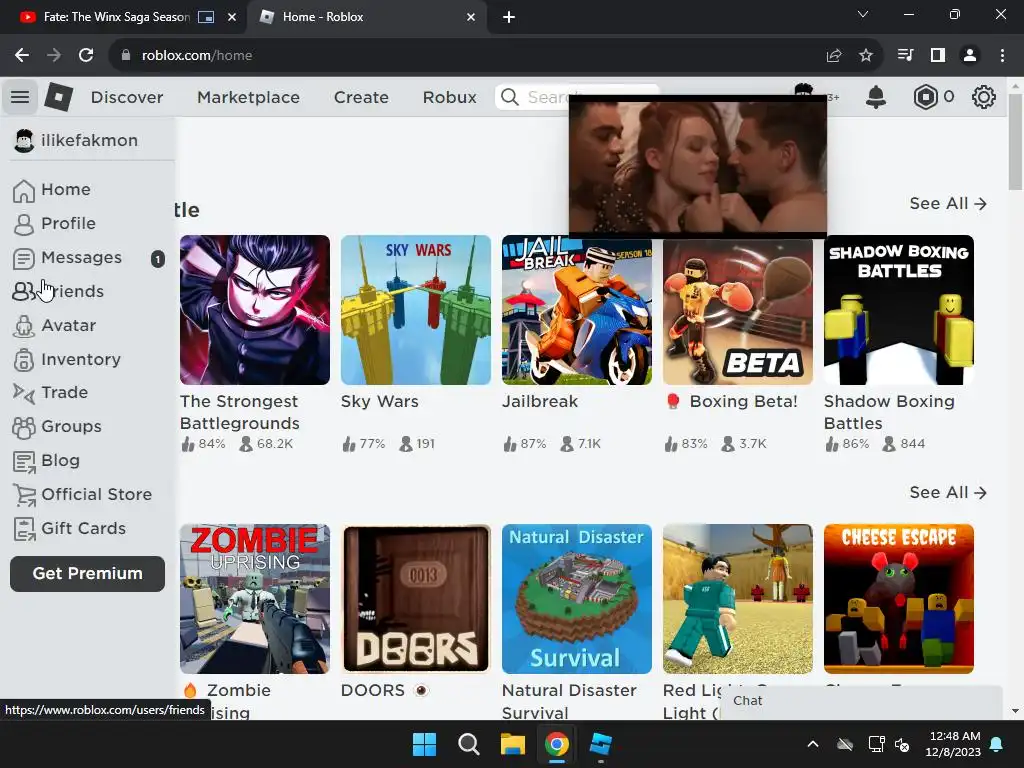Open Boxing Beta game thumbnail
The height and width of the screenshot is (768, 1024).
coord(738,310)
